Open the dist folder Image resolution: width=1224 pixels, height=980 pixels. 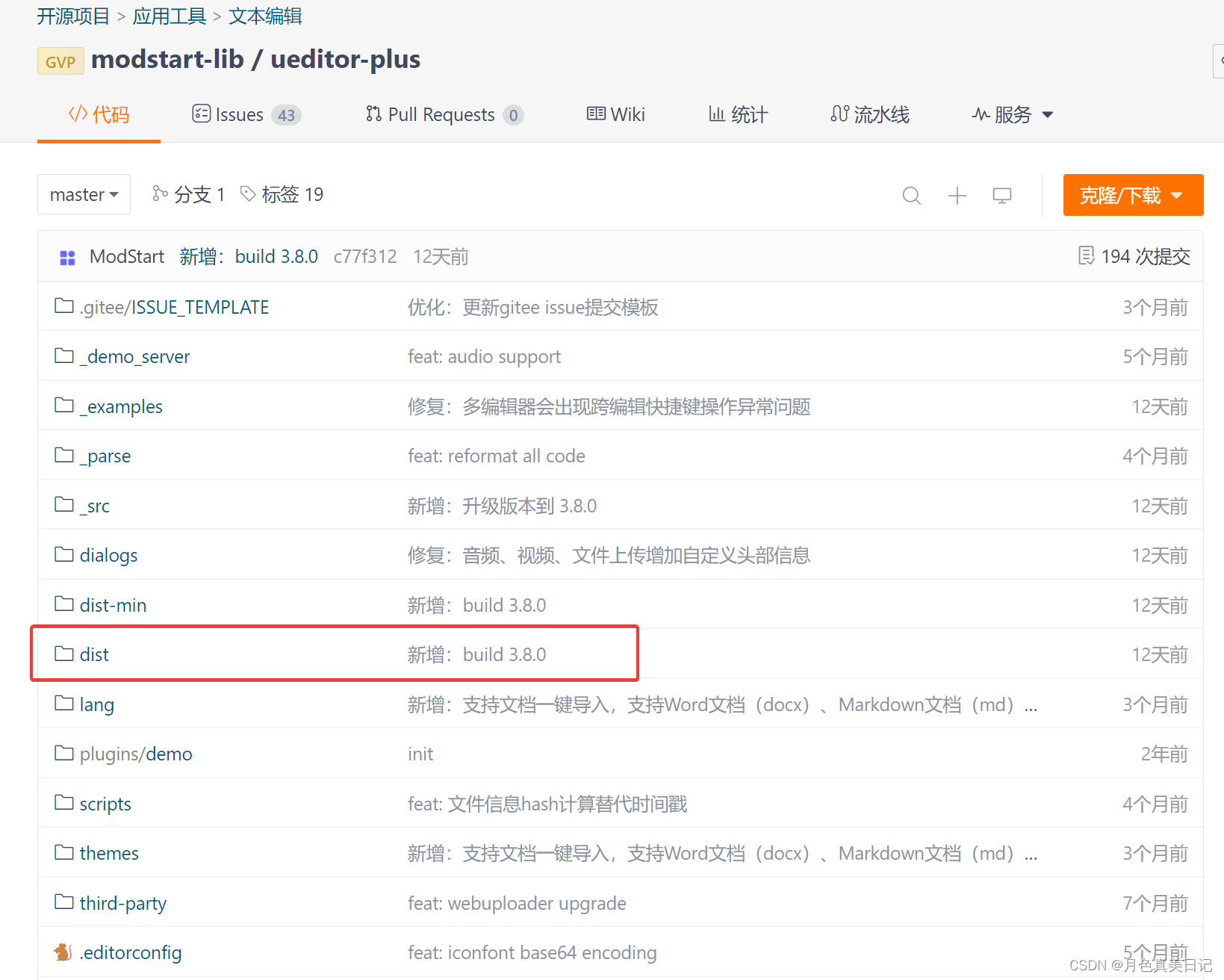point(94,654)
